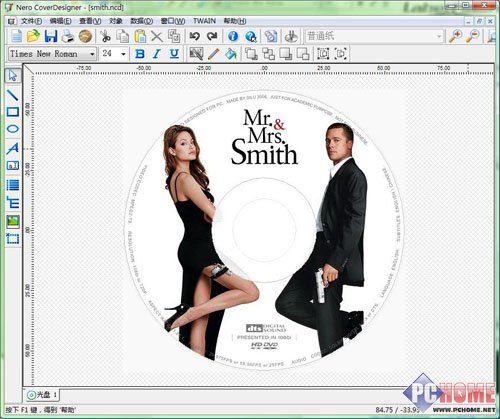Toggle italic formatting

click(x=157, y=53)
